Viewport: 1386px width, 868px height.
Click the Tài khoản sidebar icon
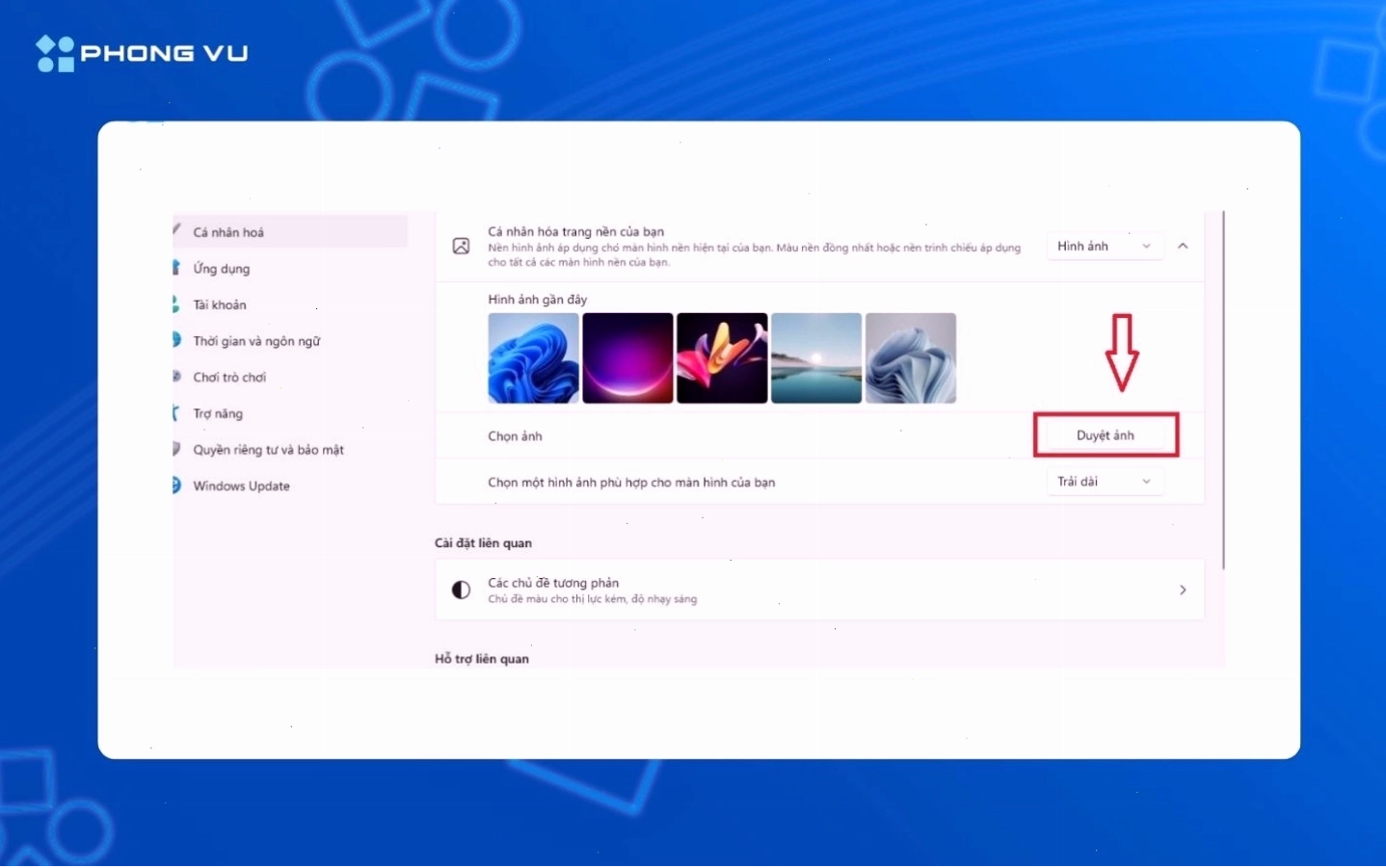point(175,304)
